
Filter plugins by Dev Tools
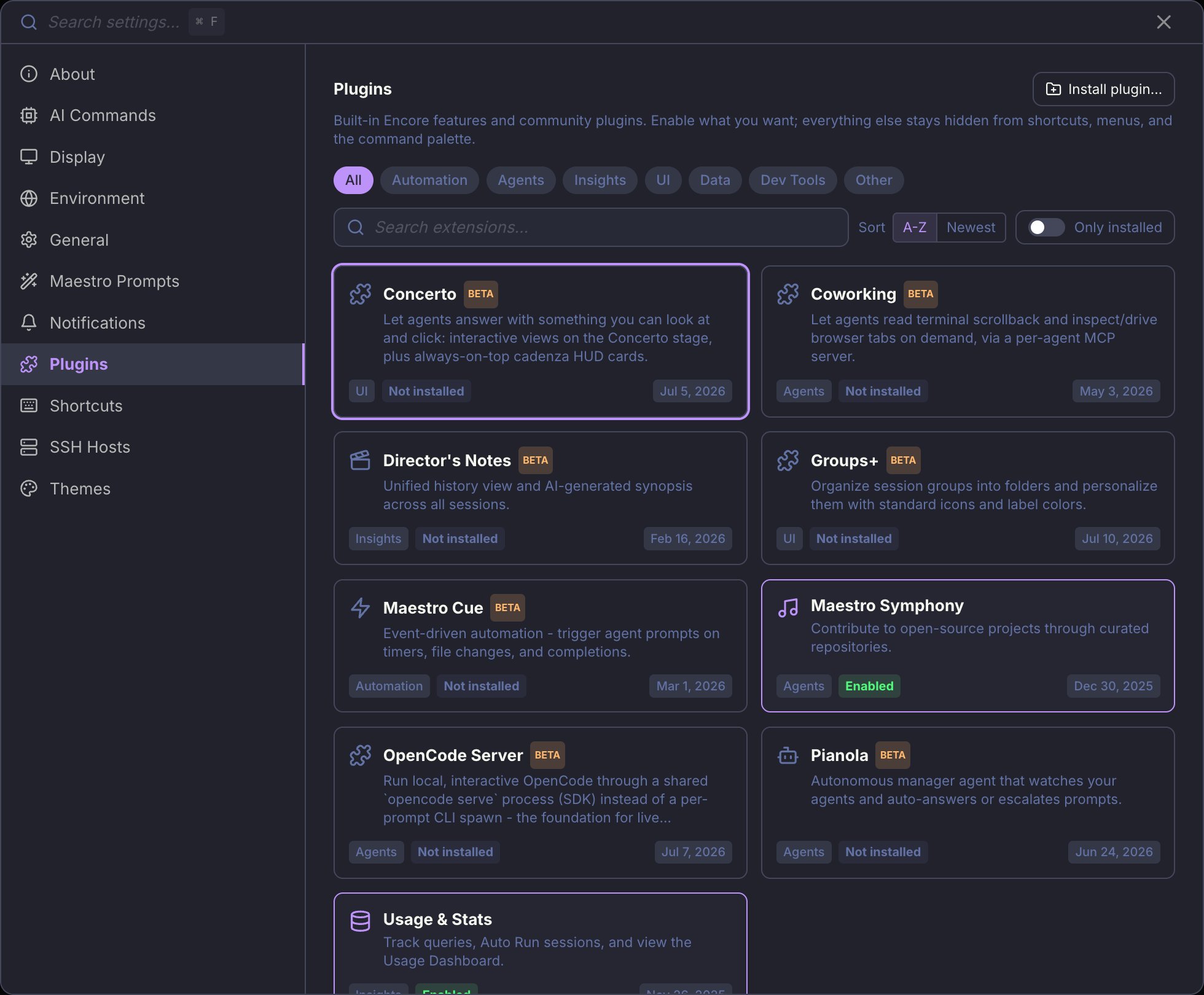tap(792, 180)
